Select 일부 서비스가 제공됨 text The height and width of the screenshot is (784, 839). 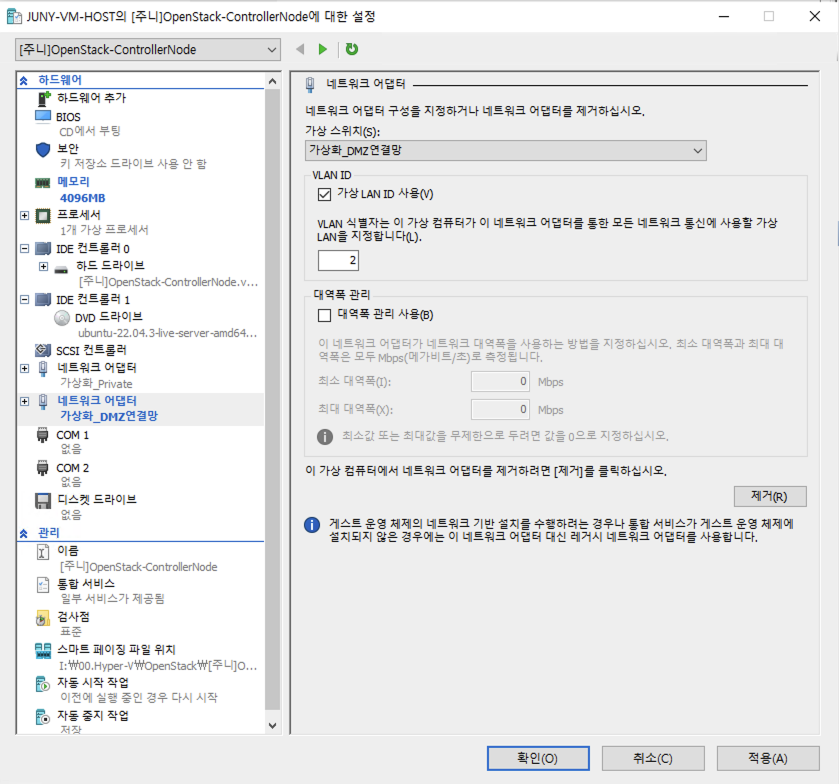[112, 599]
